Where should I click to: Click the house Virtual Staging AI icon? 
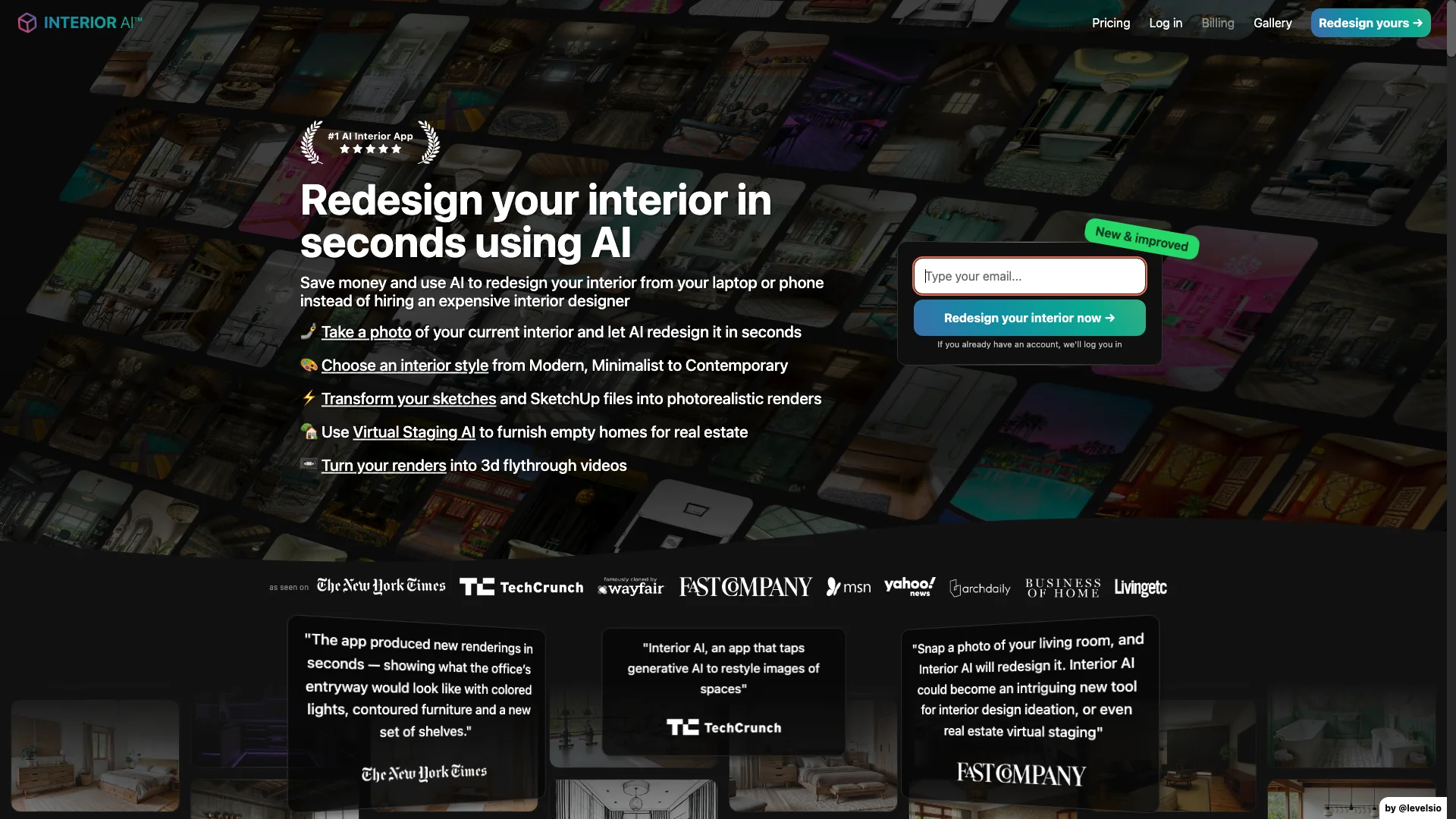(x=307, y=431)
